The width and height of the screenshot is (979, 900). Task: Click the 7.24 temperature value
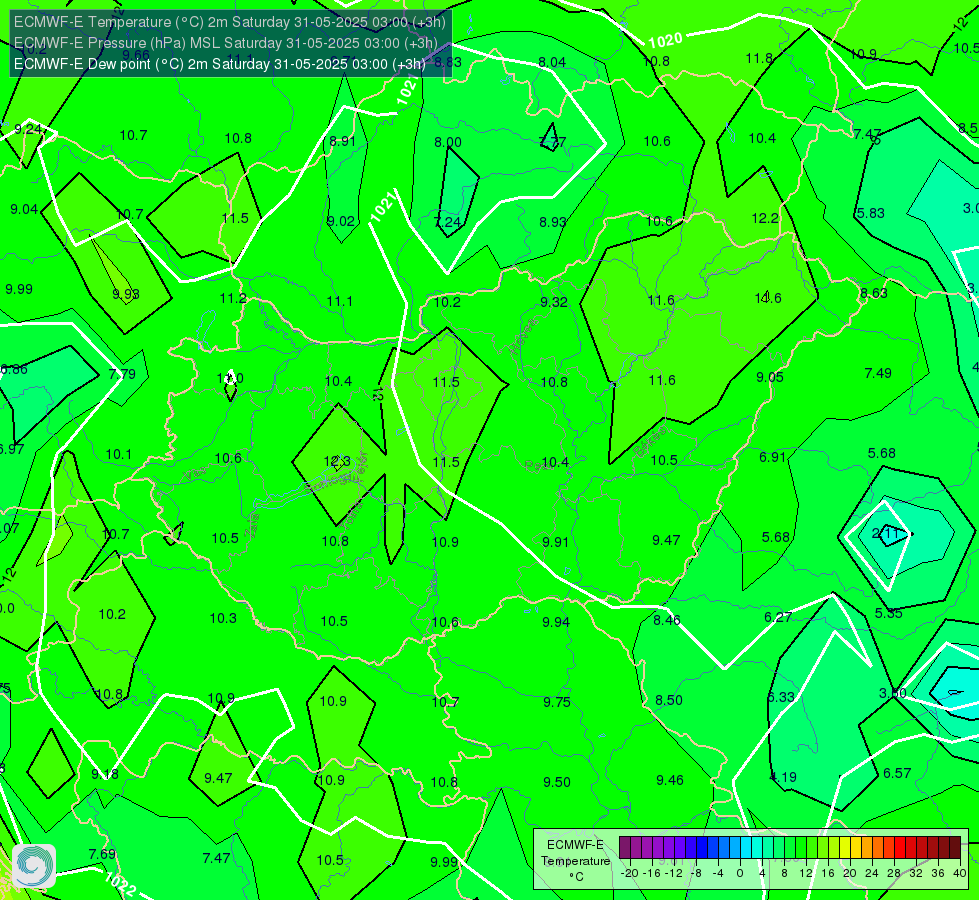point(448,222)
